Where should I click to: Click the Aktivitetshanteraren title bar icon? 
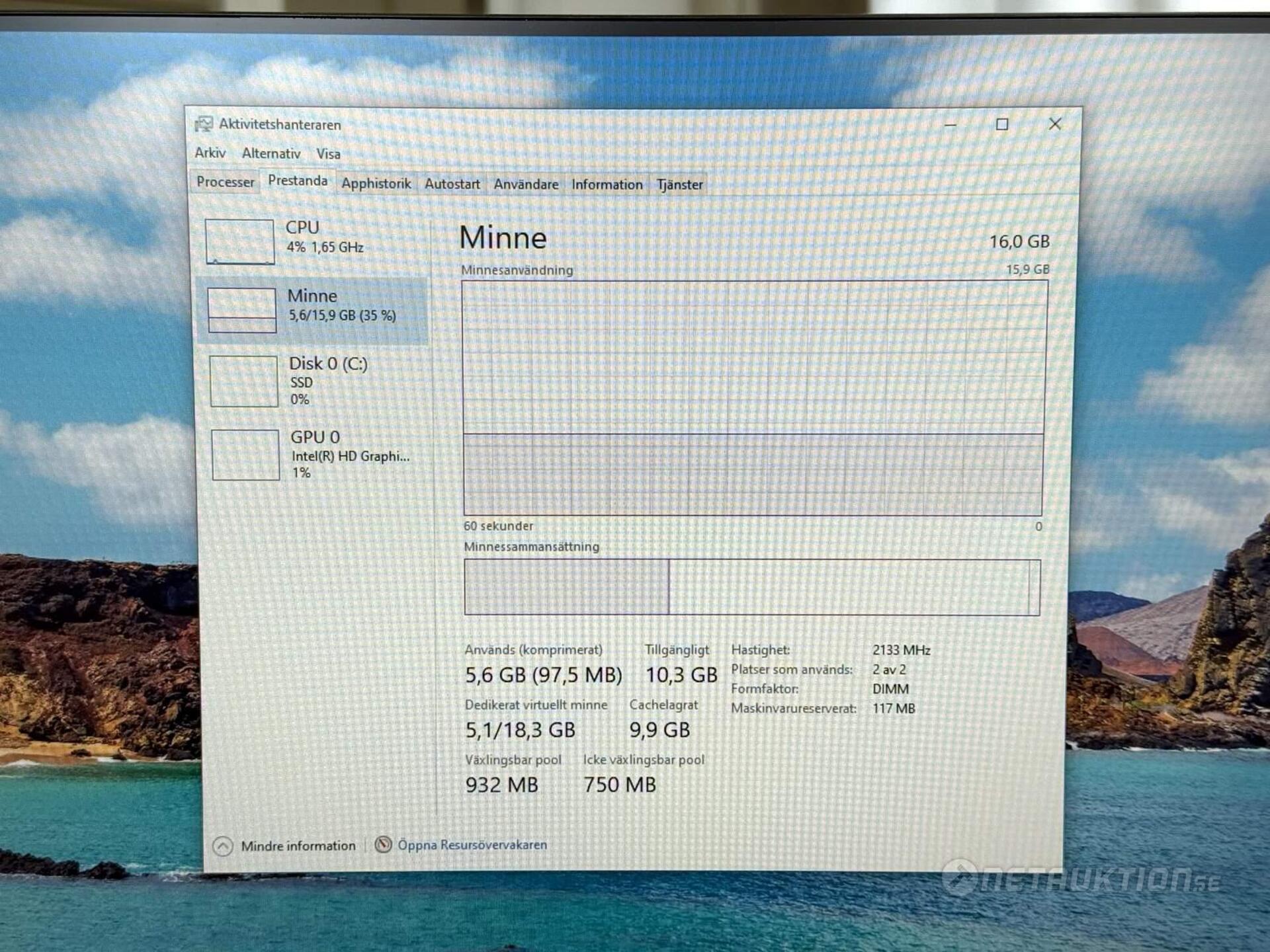(x=204, y=124)
